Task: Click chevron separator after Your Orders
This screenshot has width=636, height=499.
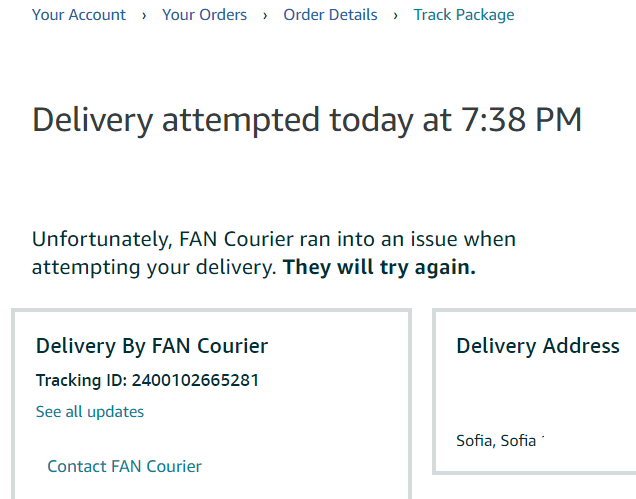Action: tap(266, 15)
